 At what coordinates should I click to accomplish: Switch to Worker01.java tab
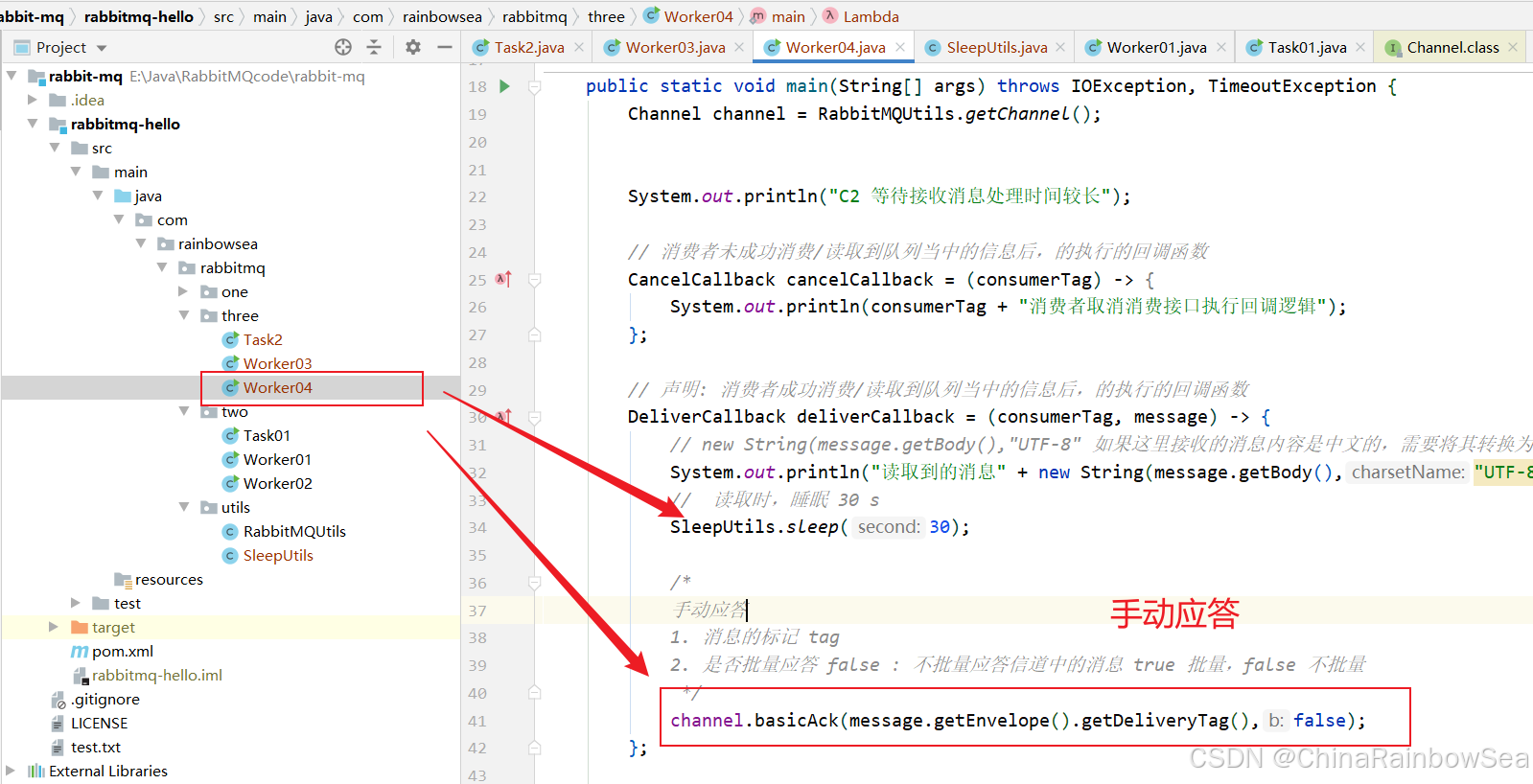pyautogui.click(x=1156, y=47)
